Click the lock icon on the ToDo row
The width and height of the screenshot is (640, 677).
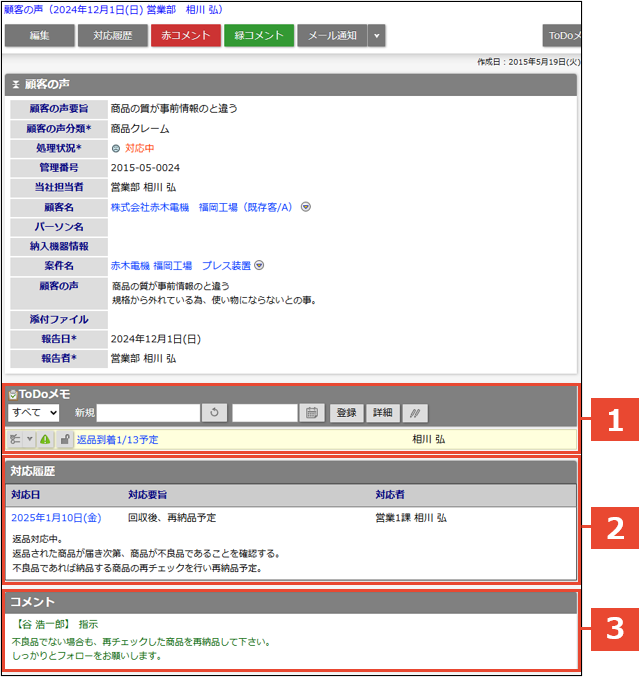pos(65,440)
